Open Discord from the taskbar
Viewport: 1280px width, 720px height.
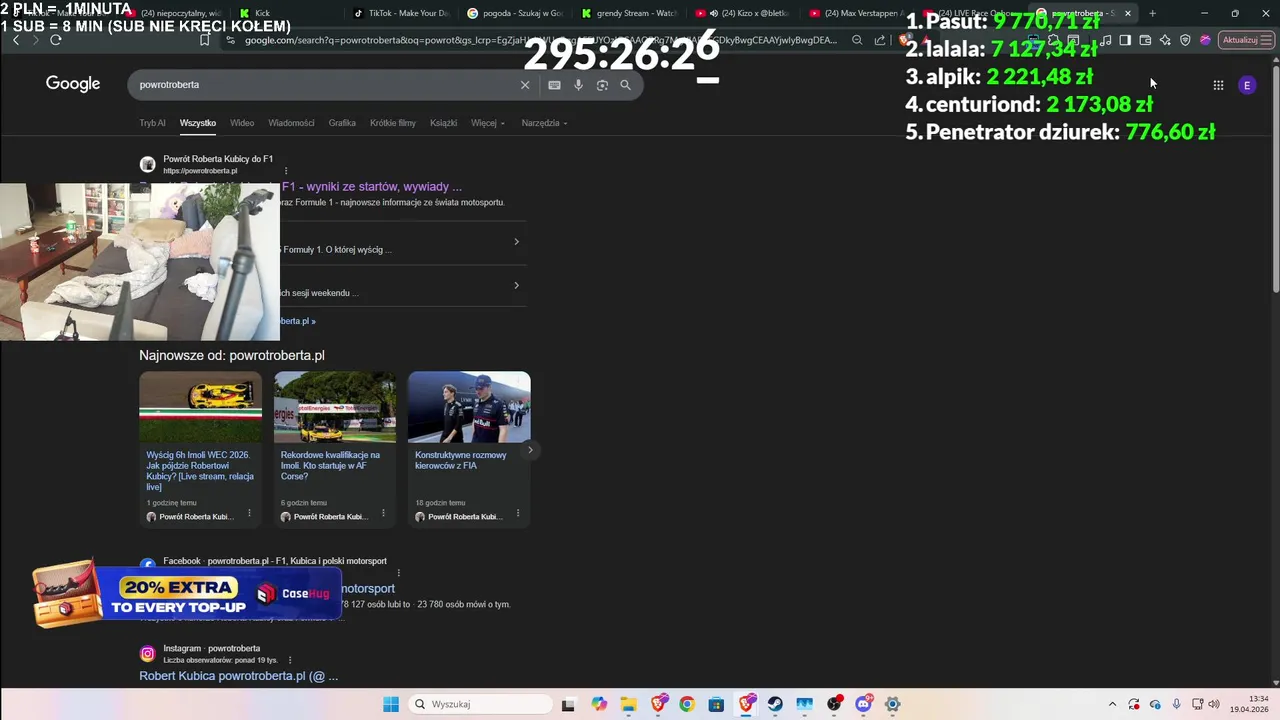pos(864,704)
